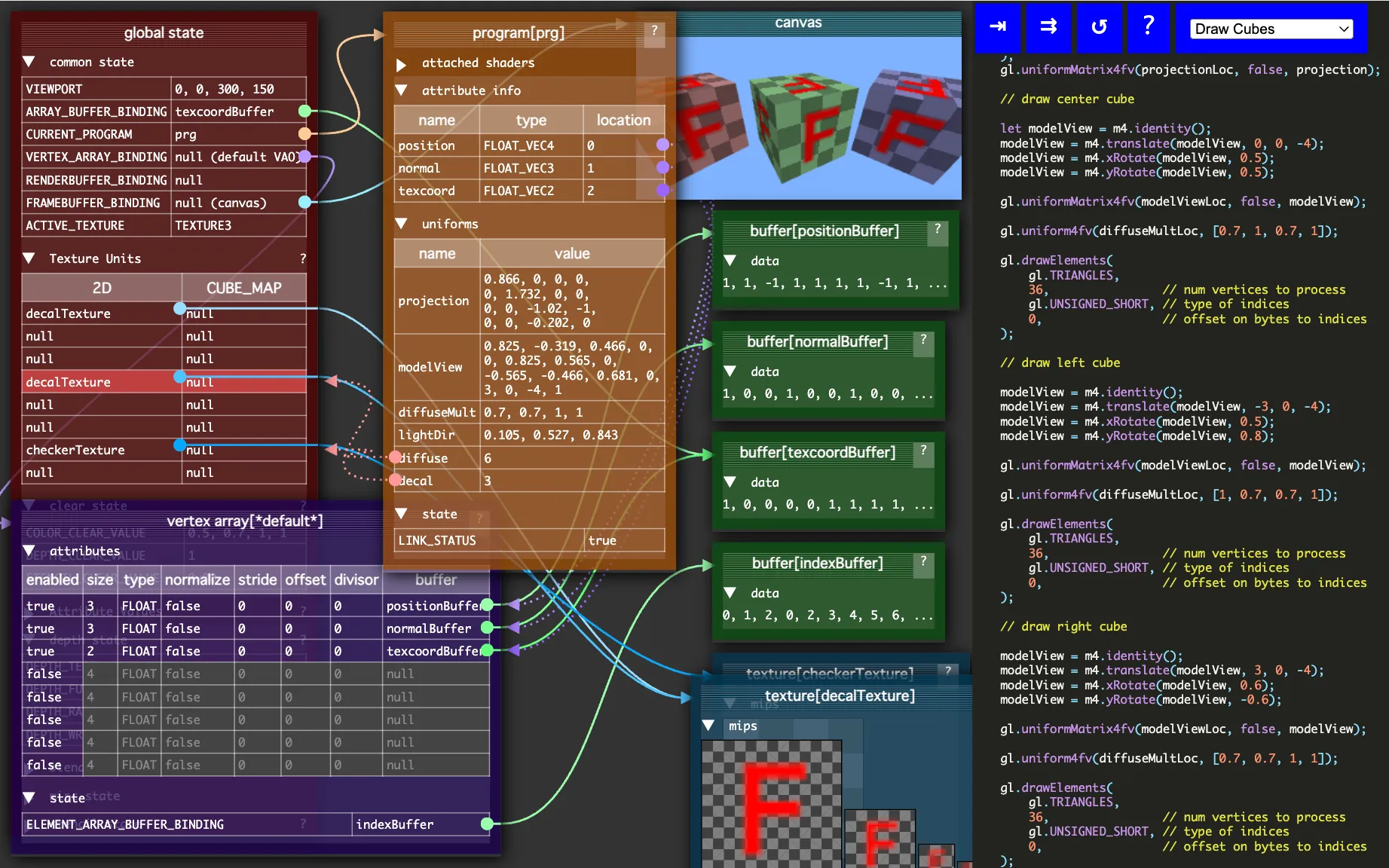Click the fast-forward double arrow button
Screen dimensions: 1389x868
pos(1048,27)
